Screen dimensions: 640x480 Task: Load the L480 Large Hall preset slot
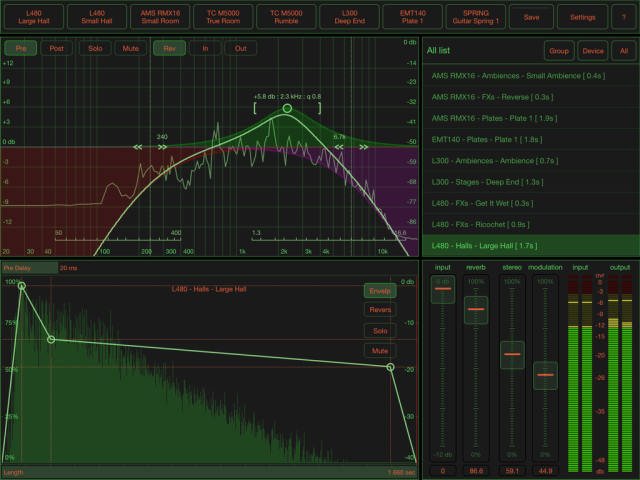tap(34, 17)
